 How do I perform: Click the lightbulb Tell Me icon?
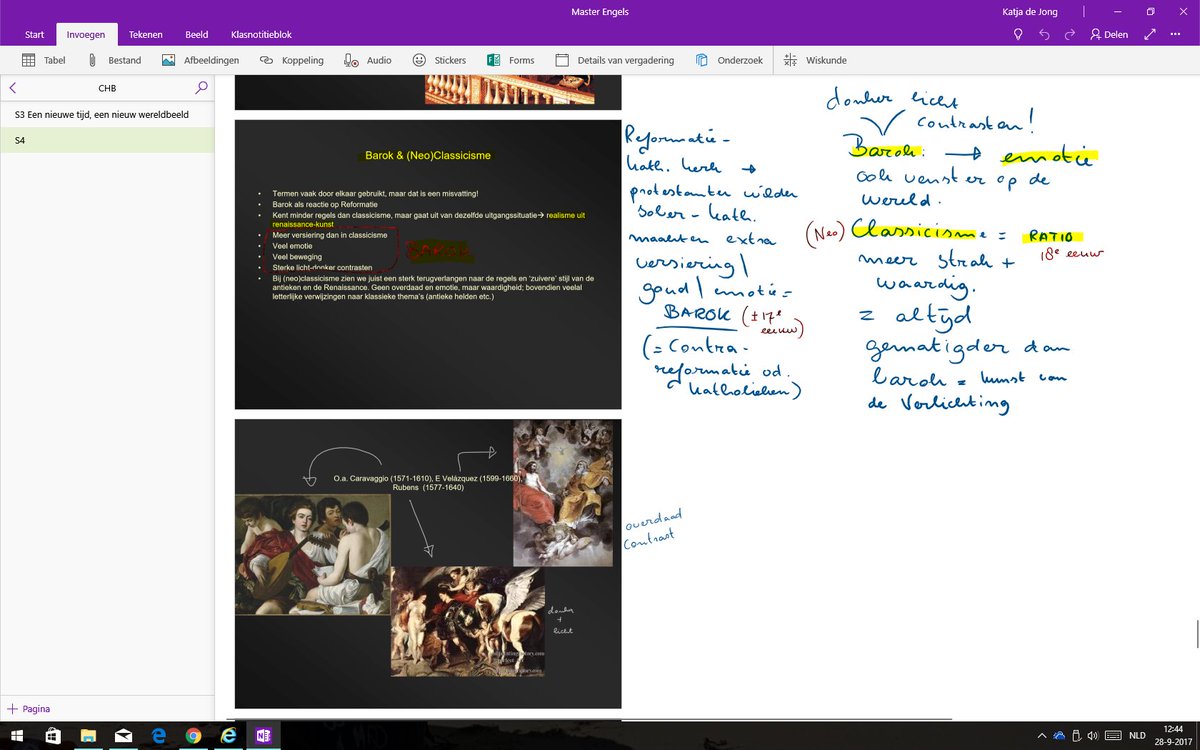[1018, 34]
